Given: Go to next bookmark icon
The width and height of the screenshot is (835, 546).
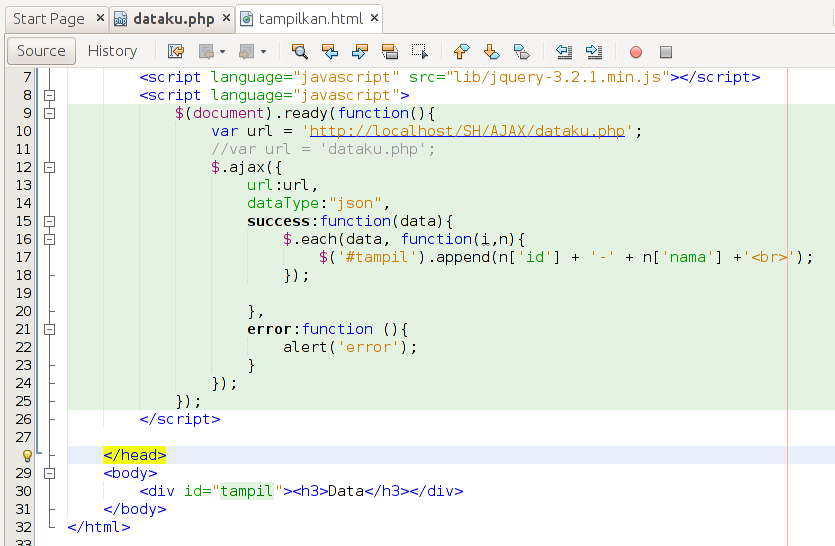Looking at the screenshot, I should [492, 52].
